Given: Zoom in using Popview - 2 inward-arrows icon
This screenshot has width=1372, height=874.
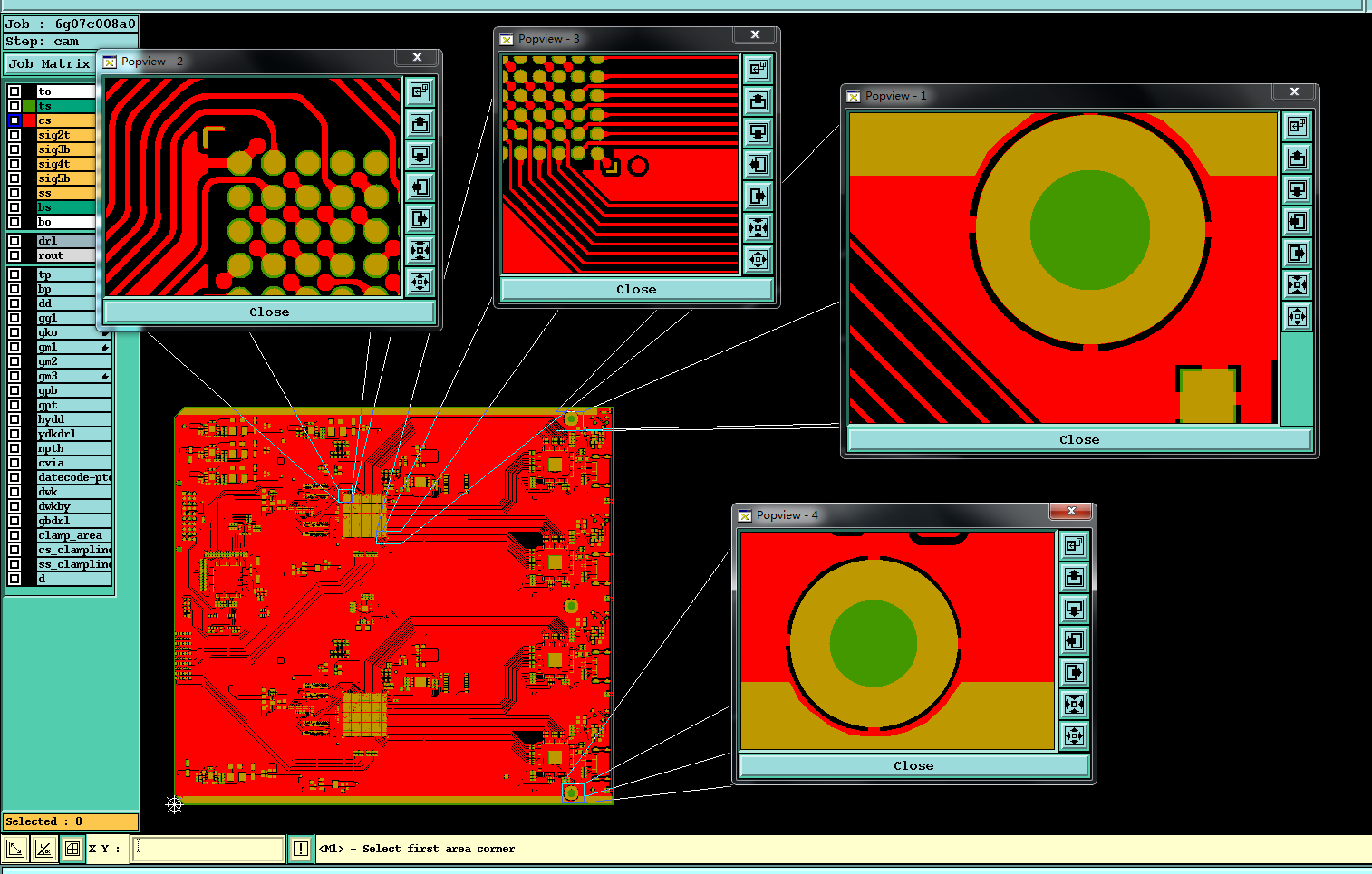Looking at the screenshot, I should (x=420, y=250).
